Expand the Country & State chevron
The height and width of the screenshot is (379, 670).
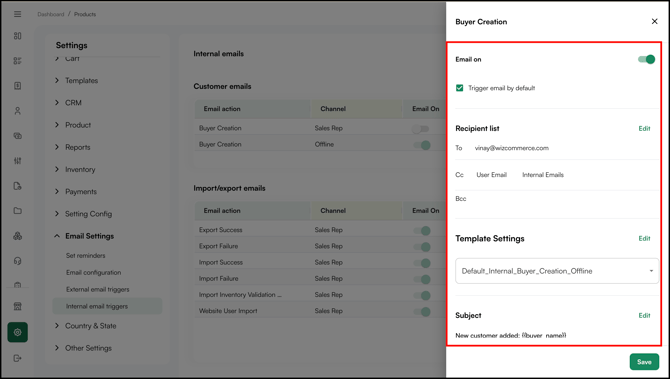tap(57, 325)
